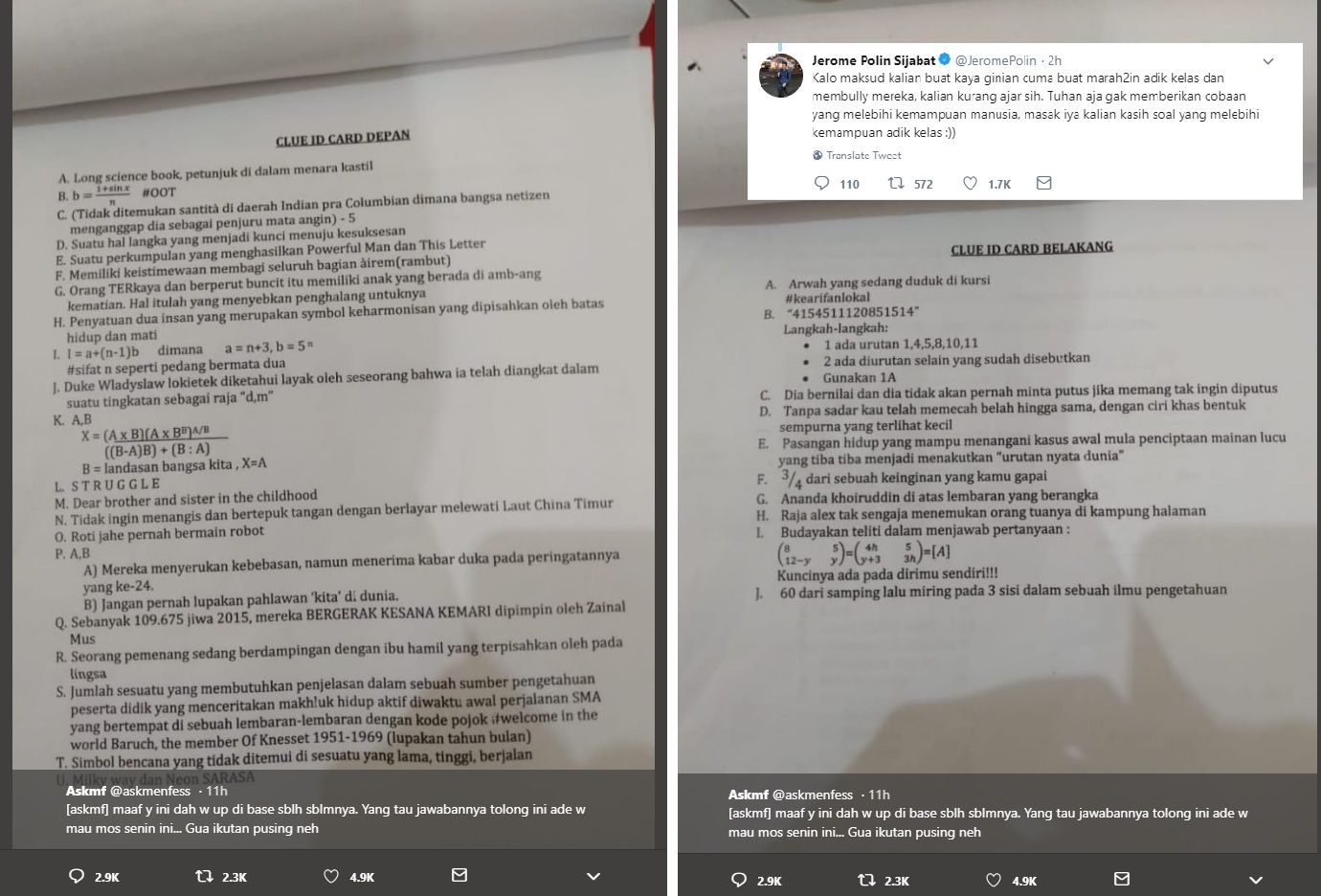Viewport: 1321px width, 896px height.
Task: Retweet Jerome Polin's tweet with 572 retweets
Action: pos(896,183)
